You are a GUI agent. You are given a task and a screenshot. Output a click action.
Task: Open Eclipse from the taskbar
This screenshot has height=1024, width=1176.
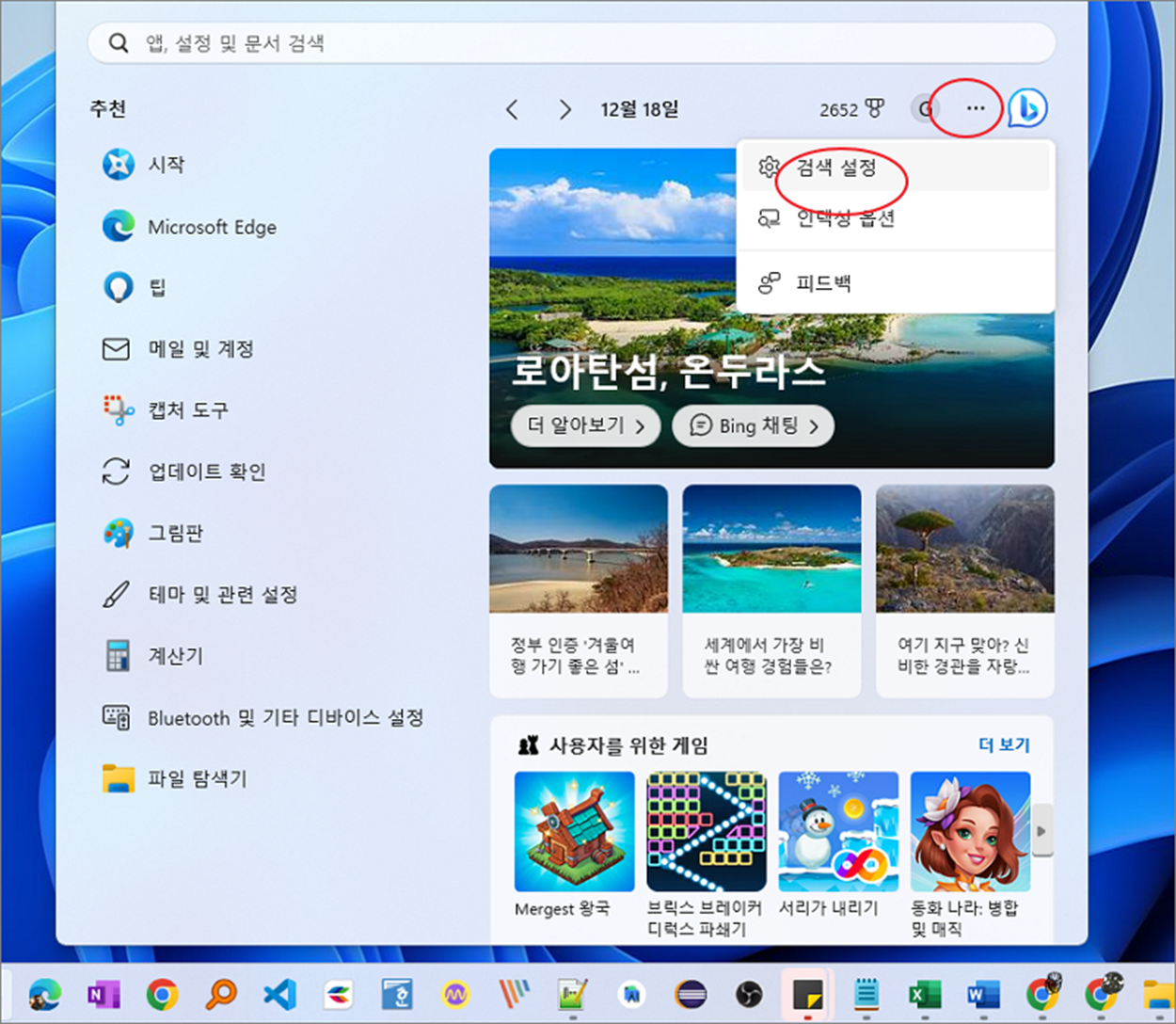(x=691, y=994)
